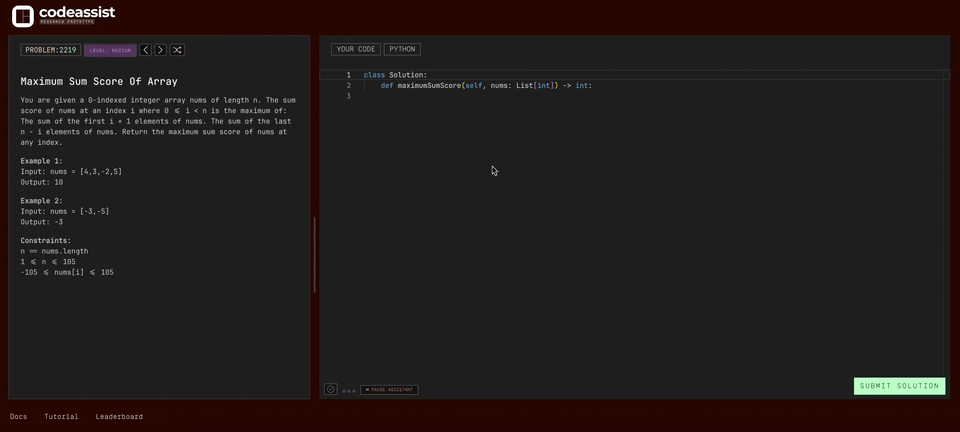Screen dimensions: 960x432
Task: Go to the previous problem arrow
Action: pyautogui.click(x=145, y=50)
